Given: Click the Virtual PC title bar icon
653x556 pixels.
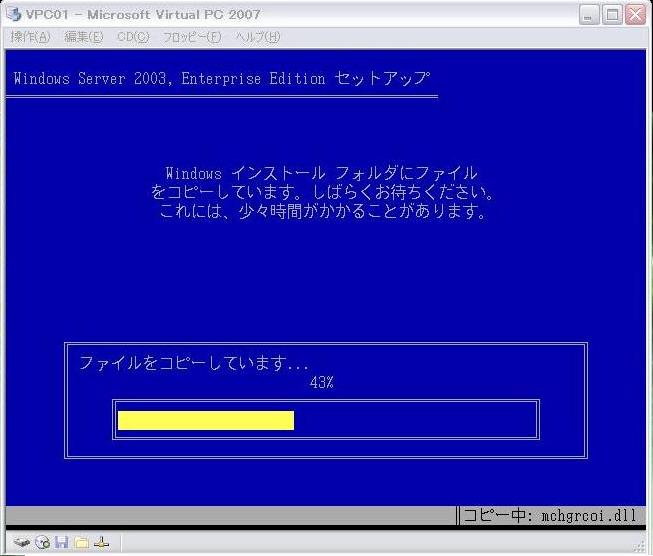Looking at the screenshot, I should click(x=14, y=14).
